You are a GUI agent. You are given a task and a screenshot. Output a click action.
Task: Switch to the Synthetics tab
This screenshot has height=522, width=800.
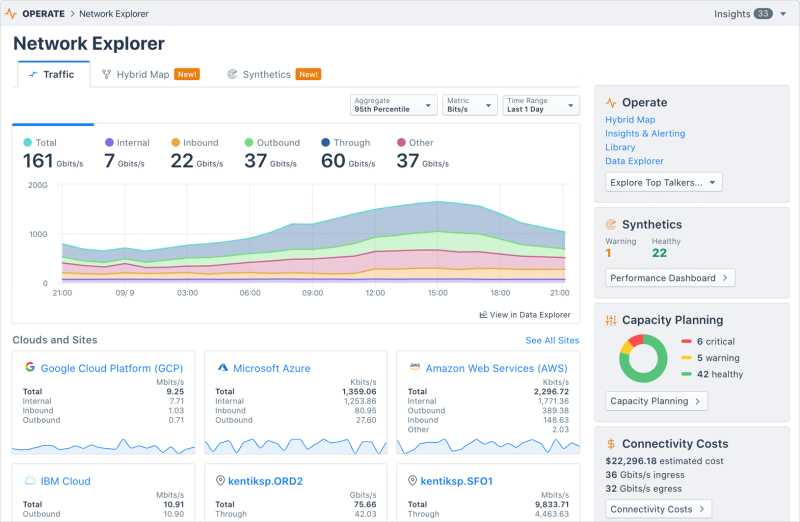click(x=274, y=74)
